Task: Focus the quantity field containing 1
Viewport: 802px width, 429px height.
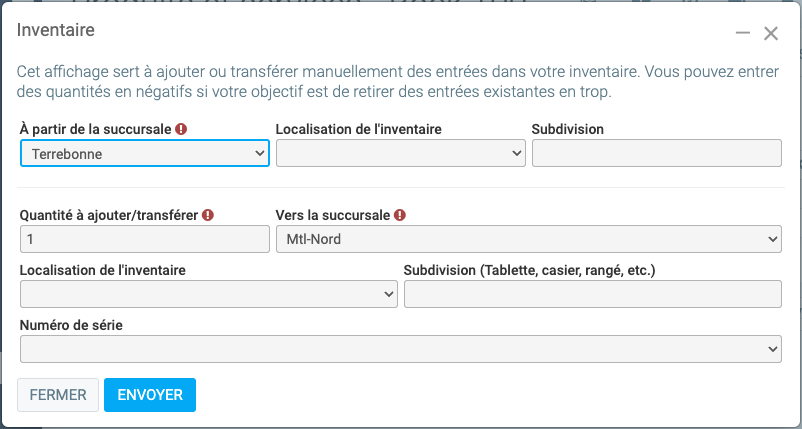Action: pyautogui.click(x=144, y=239)
